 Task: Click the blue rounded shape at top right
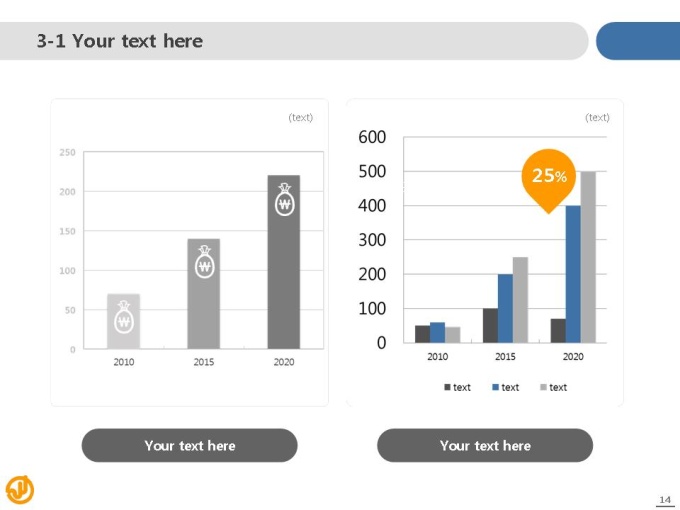638,41
